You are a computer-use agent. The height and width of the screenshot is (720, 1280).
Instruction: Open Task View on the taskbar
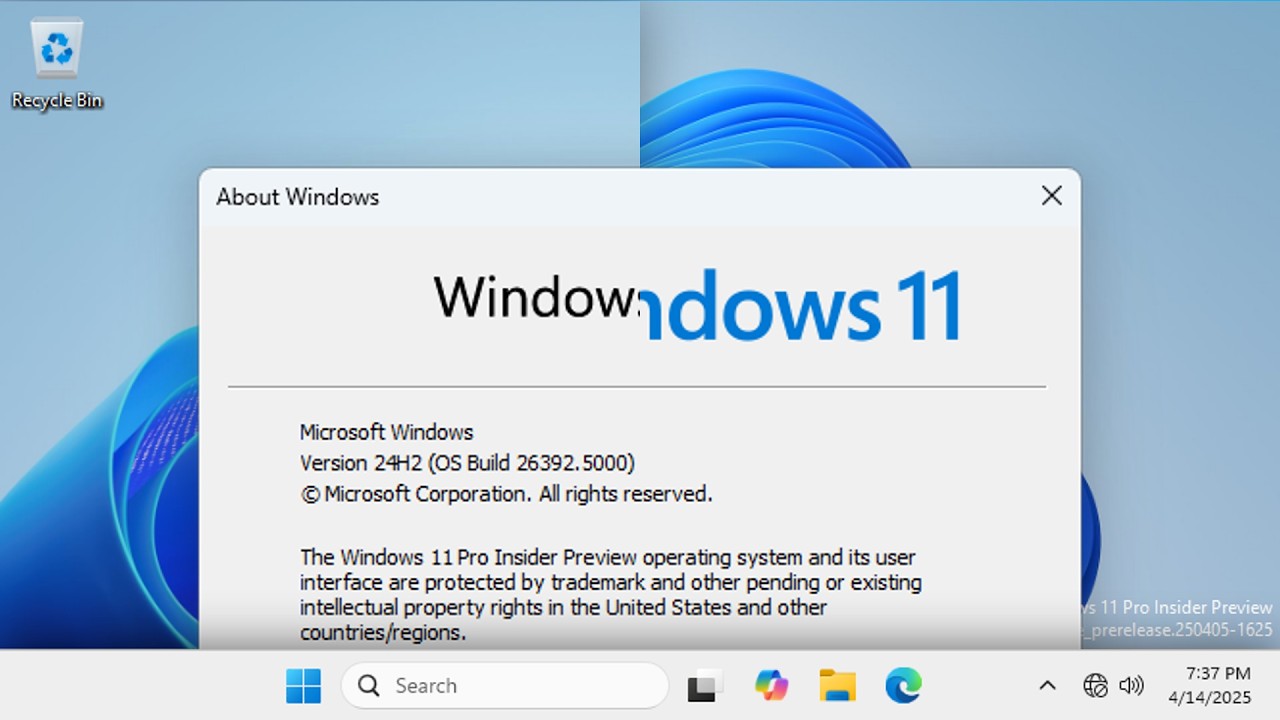tap(705, 686)
